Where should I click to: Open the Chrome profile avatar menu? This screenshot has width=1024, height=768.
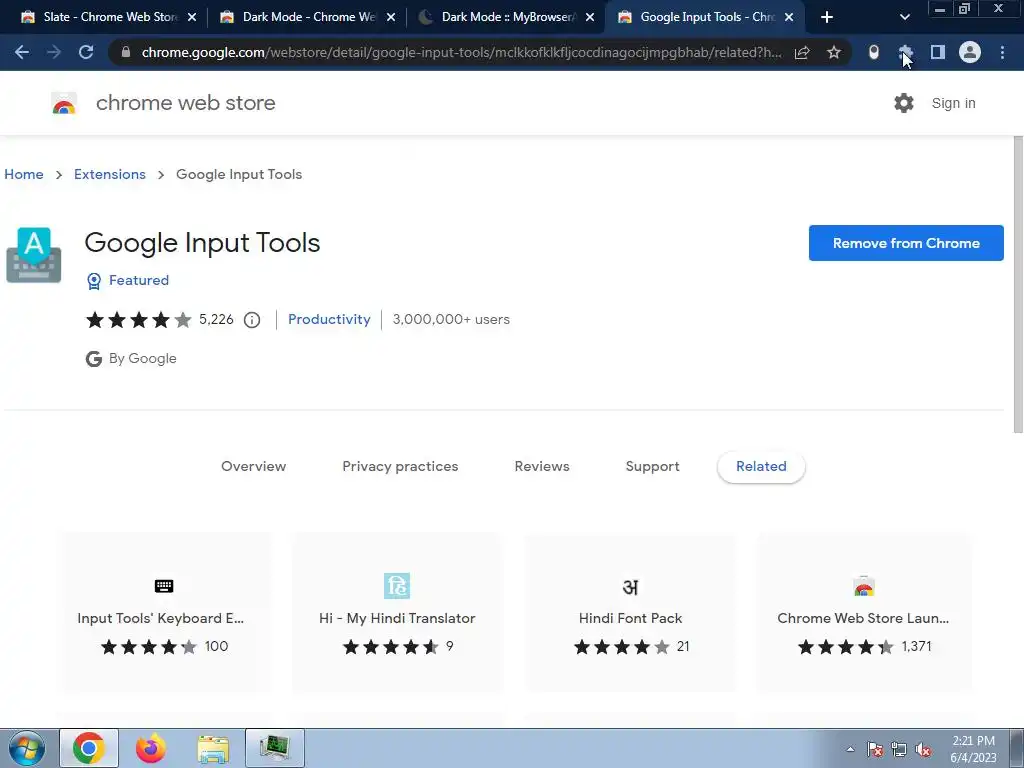(970, 52)
